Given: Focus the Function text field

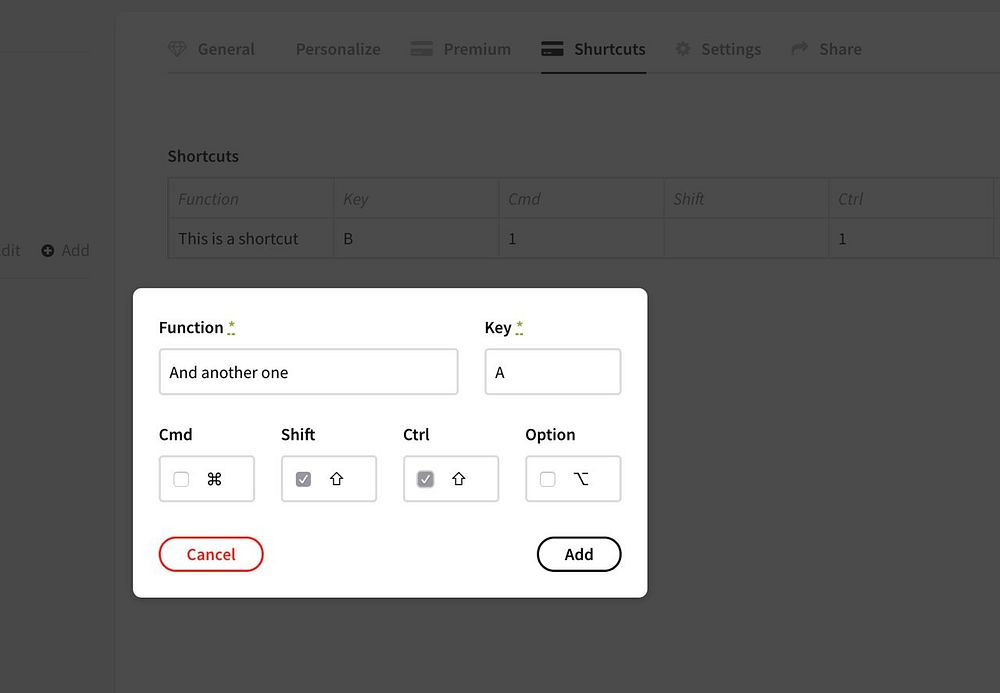Looking at the screenshot, I should (308, 372).
